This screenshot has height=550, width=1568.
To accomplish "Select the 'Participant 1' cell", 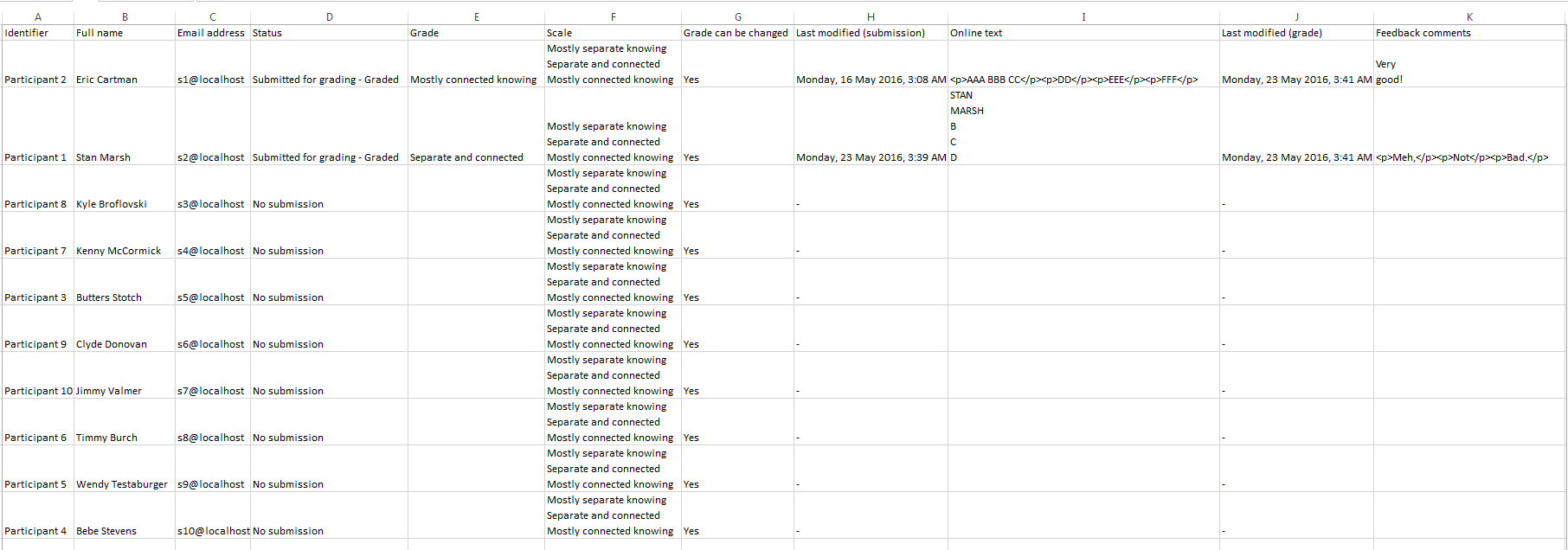I will (38, 126).
